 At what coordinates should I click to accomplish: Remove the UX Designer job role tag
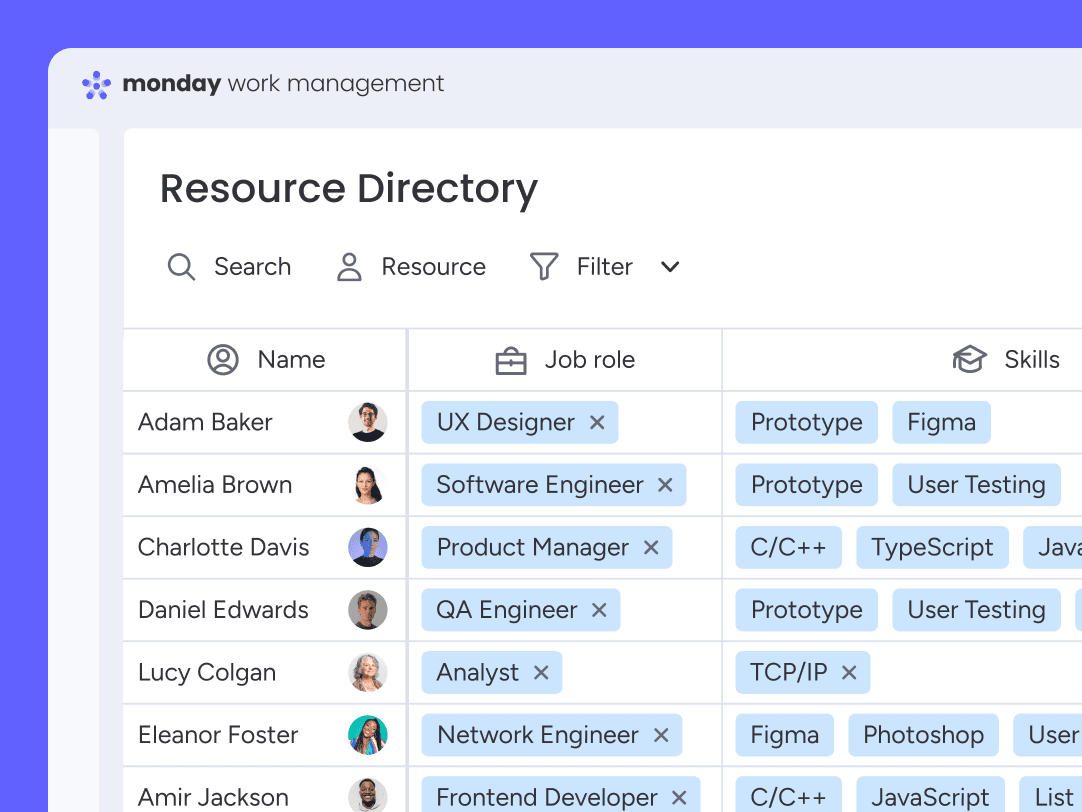pyautogui.click(x=597, y=423)
